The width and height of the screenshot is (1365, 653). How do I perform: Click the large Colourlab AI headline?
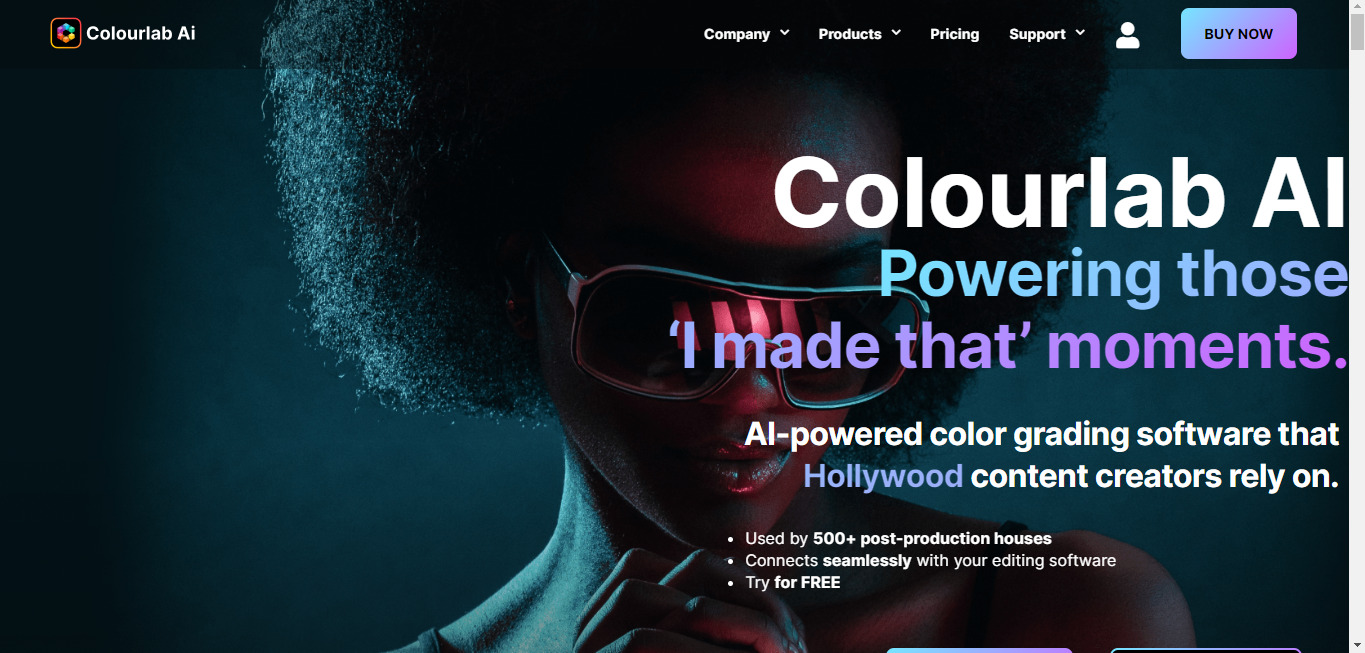pos(1060,194)
